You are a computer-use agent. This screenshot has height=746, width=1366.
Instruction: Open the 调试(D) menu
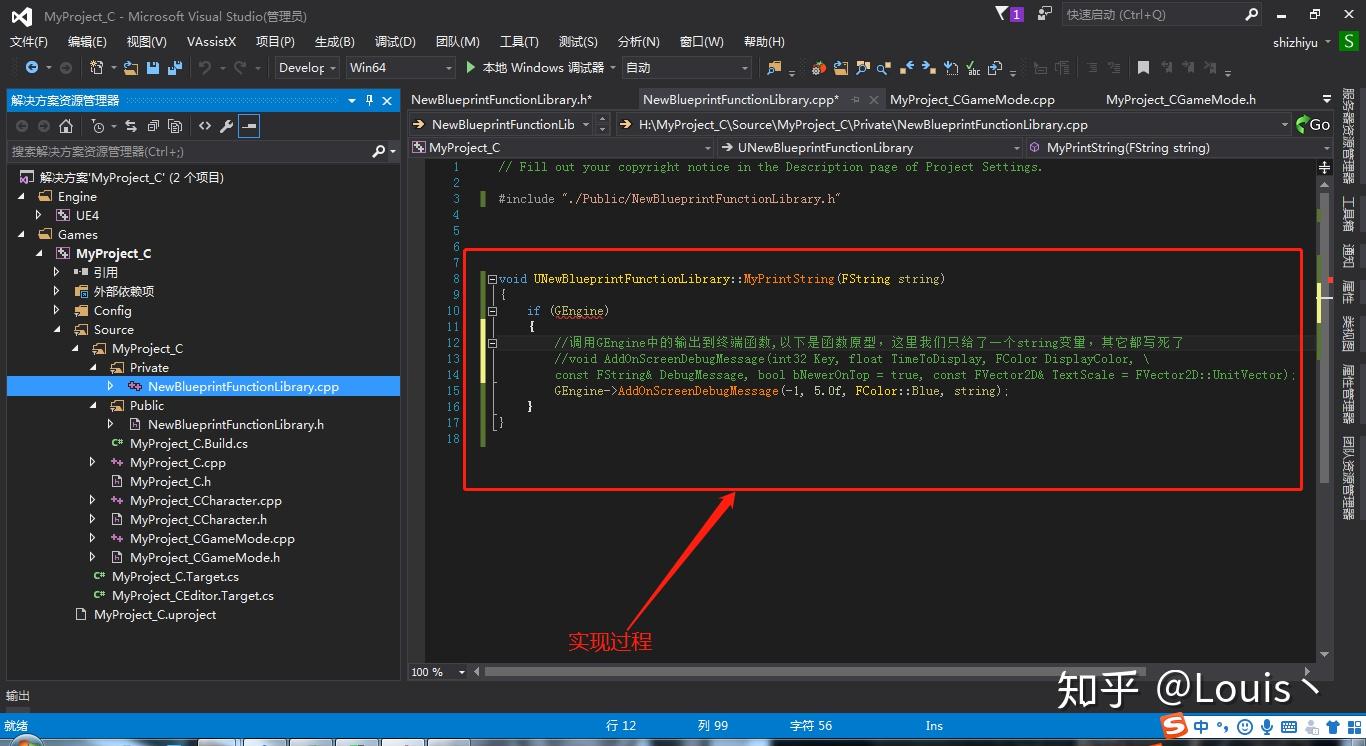point(394,41)
